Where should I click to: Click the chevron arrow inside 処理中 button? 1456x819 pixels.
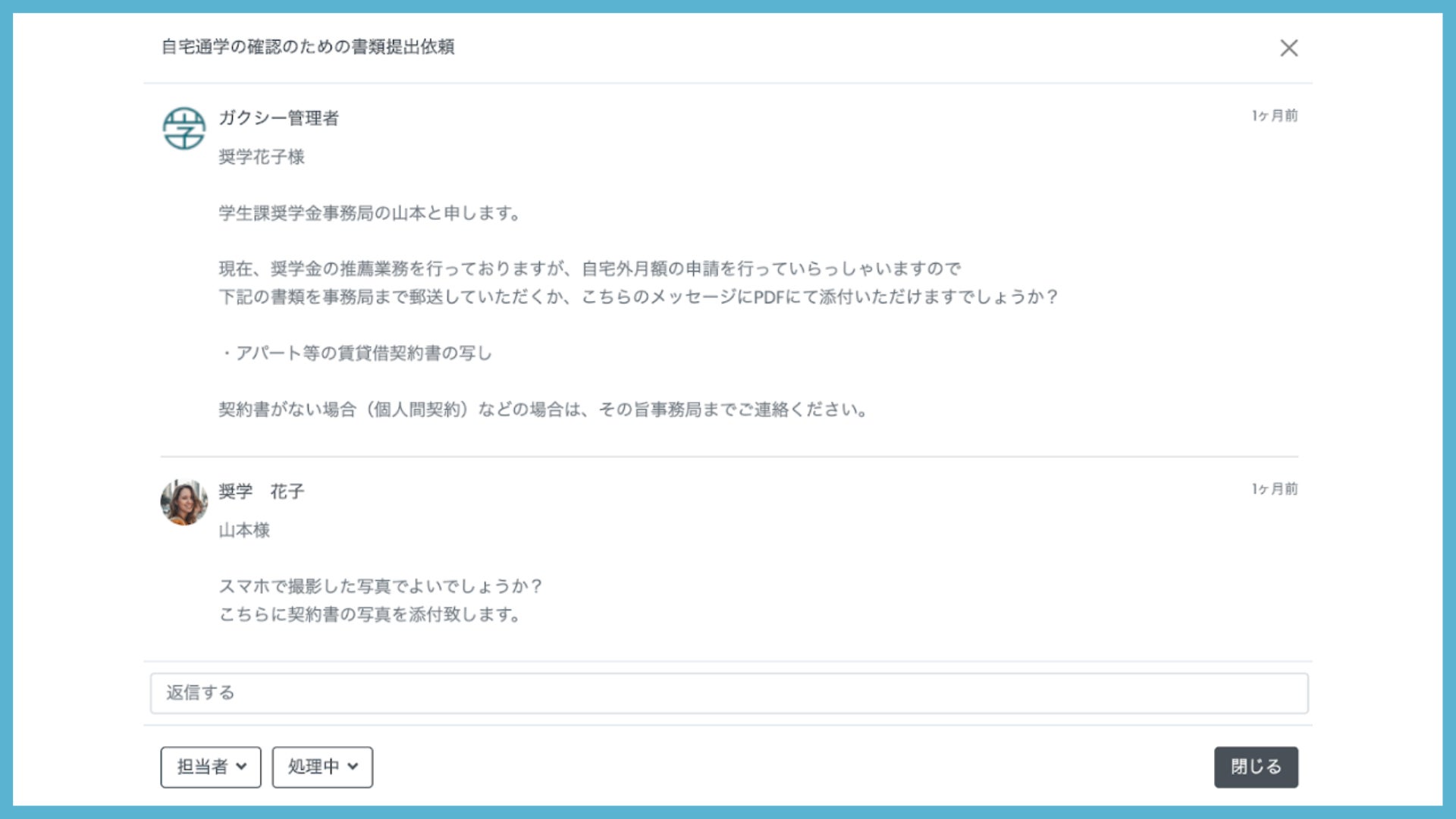pyautogui.click(x=353, y=767)
